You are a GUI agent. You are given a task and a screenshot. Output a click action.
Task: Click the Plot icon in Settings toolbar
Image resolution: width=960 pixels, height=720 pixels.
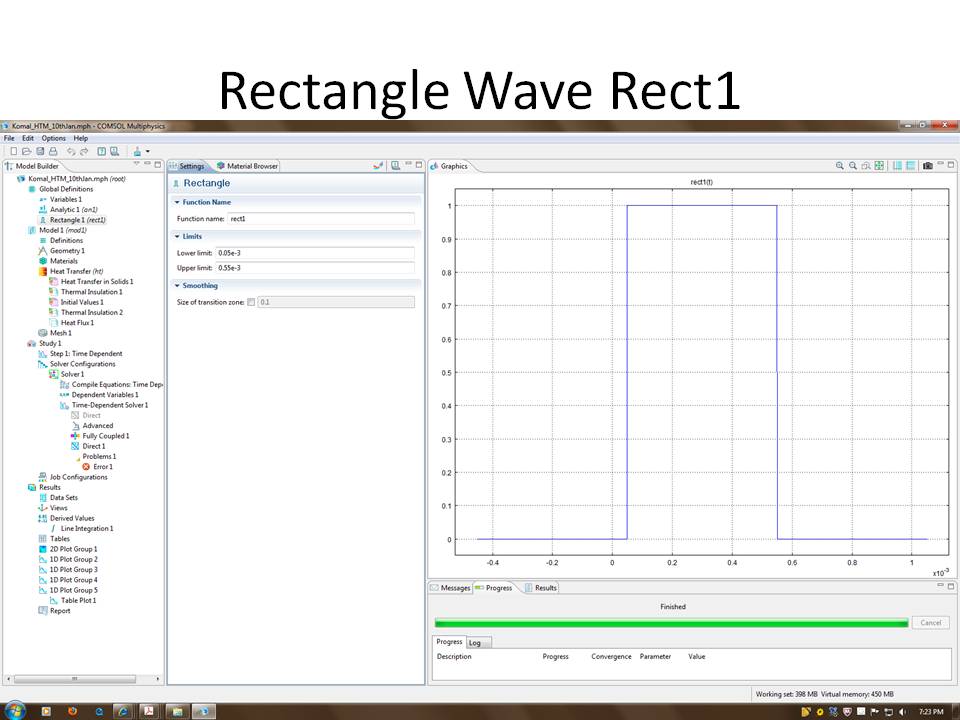pyautogui.click(x=378, y=166)
